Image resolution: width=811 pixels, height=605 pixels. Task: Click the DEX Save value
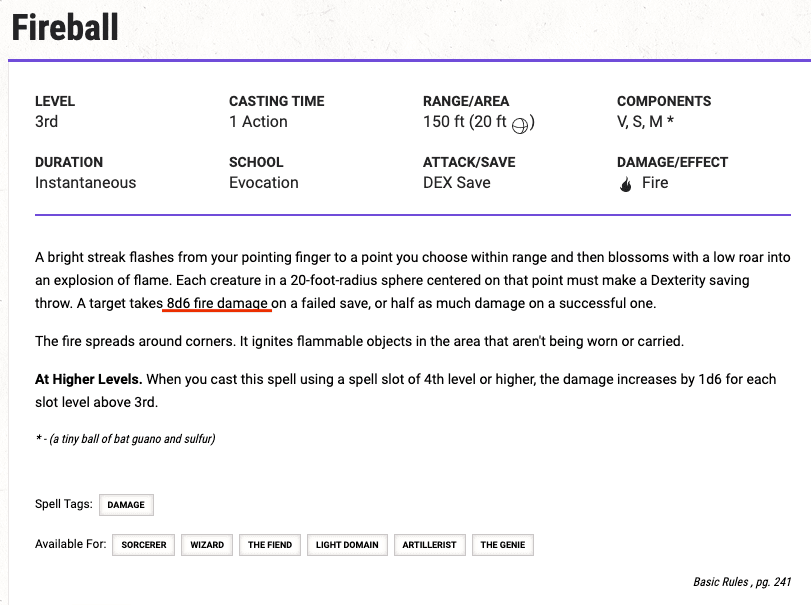click(x=457, y=183)
